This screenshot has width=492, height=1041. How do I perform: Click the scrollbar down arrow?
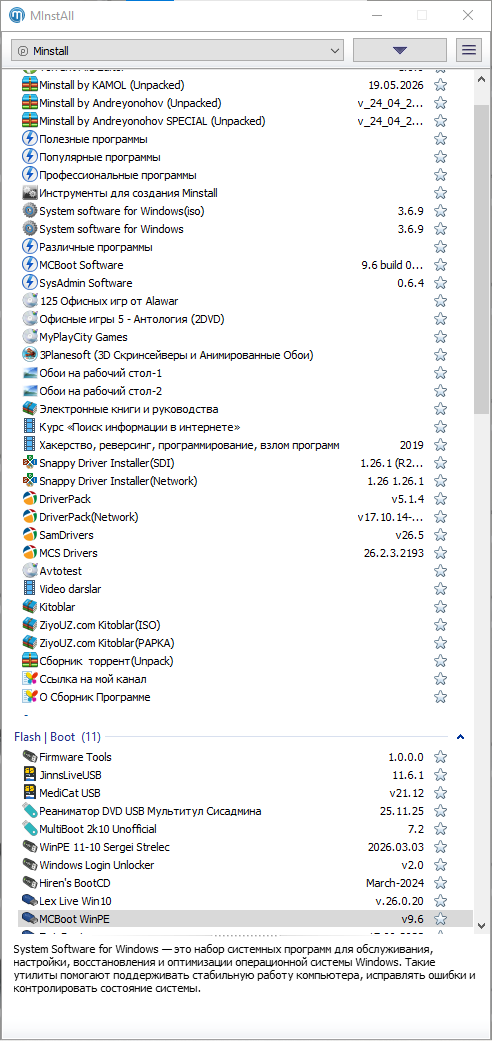coord(482,923)
